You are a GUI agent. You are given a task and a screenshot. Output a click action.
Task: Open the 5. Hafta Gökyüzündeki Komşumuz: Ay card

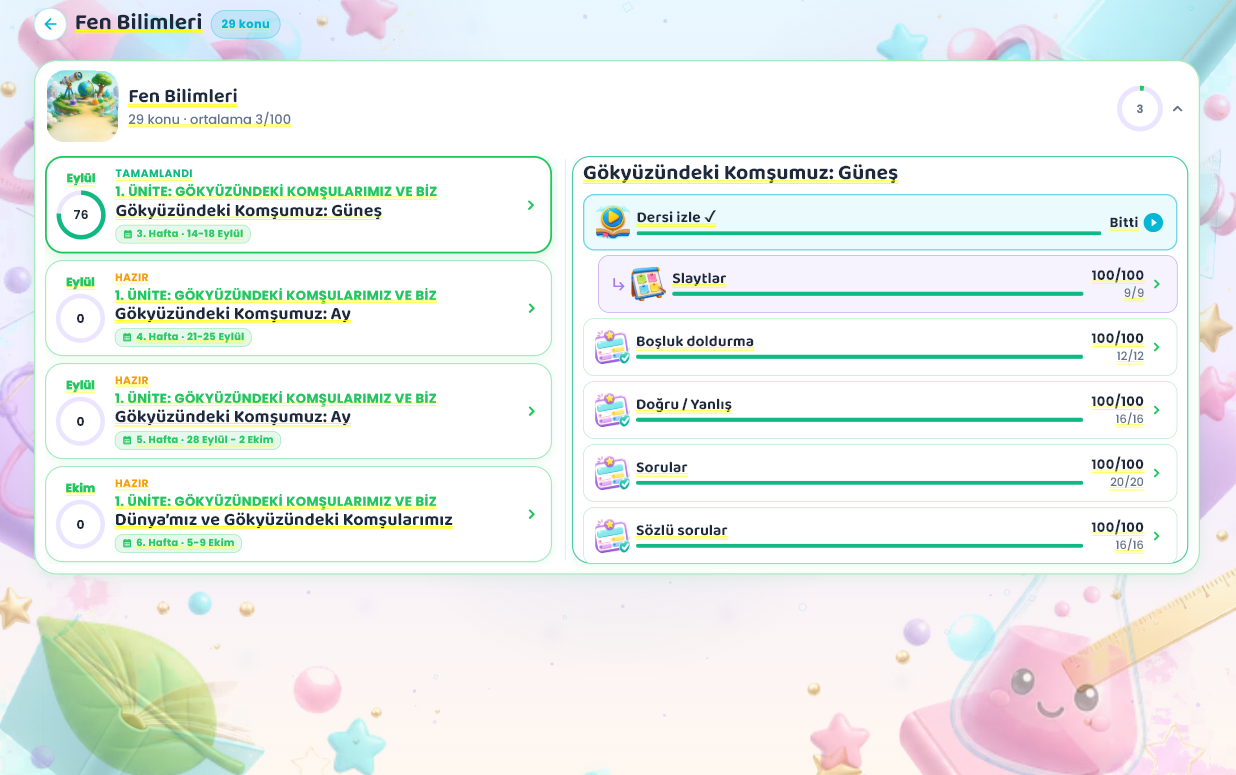[x=298, y=411]
